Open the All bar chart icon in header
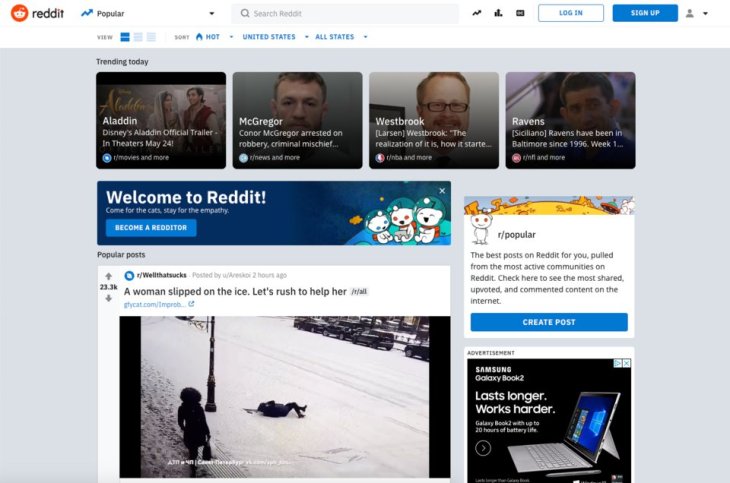Screen dimensions: 730x483 coord(498,13)
